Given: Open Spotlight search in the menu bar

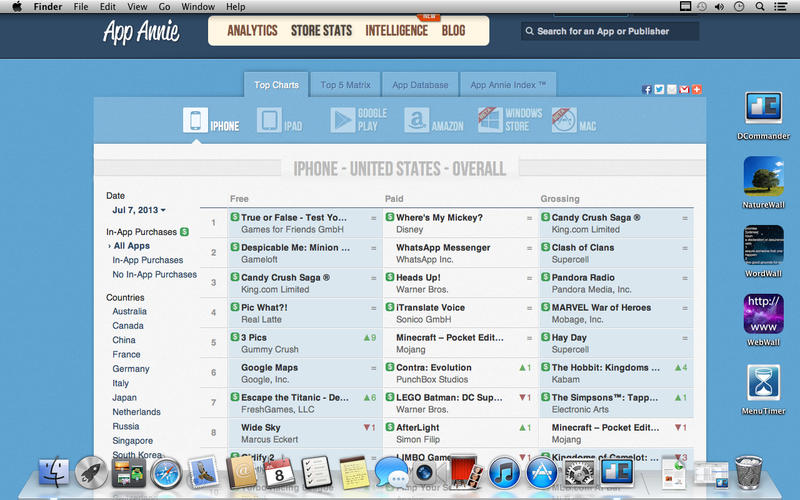Looking at the screenshot, I should pyautogui.click(x=760, y=7).
